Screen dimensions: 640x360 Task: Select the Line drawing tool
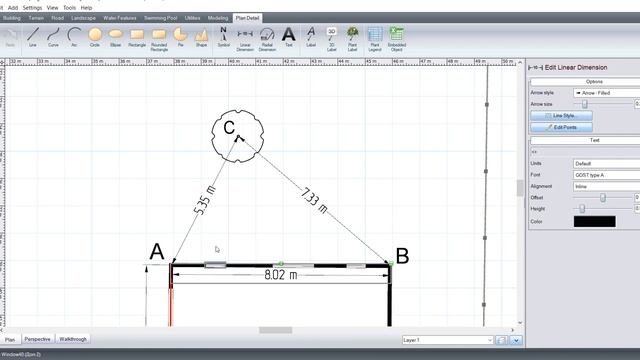pos(33,38)
